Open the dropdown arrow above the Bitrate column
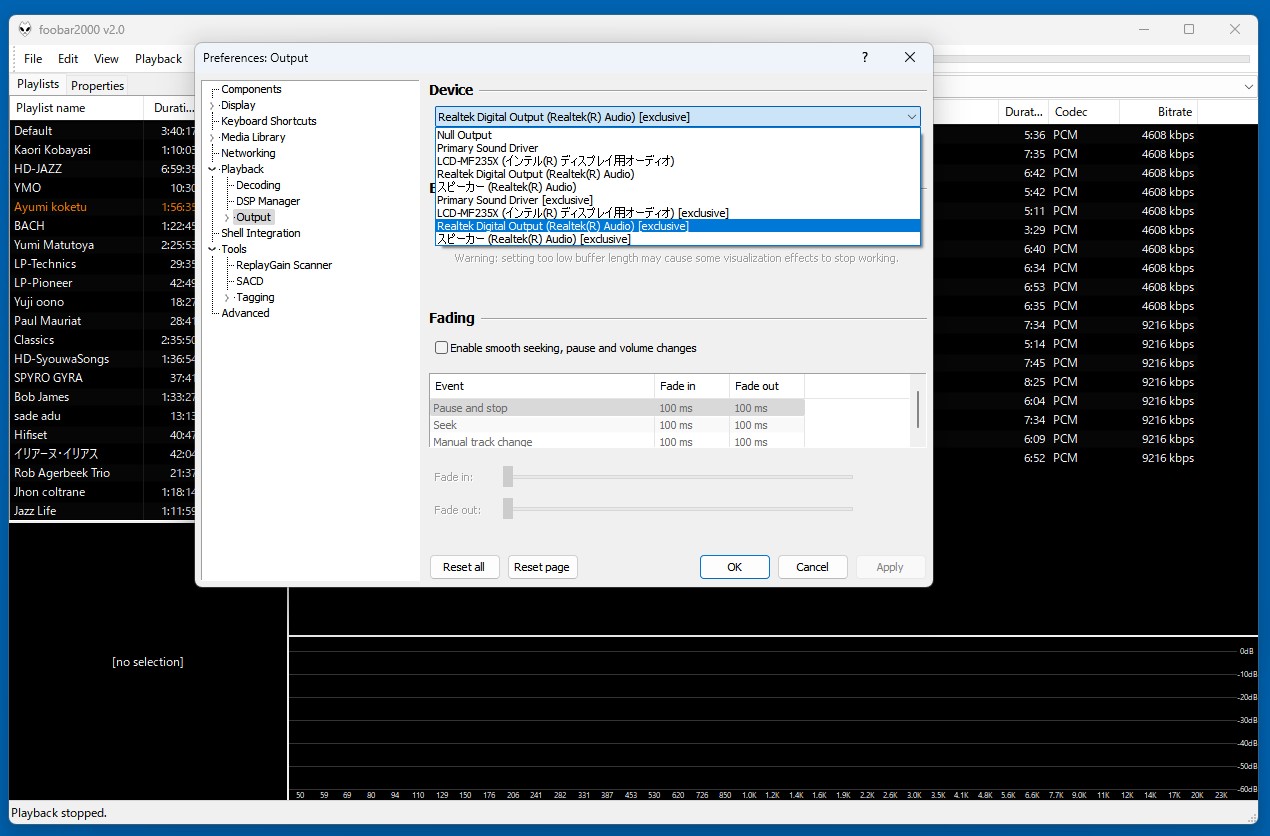This screenshot has height=836, width=1270. (x=1248, y=87)
